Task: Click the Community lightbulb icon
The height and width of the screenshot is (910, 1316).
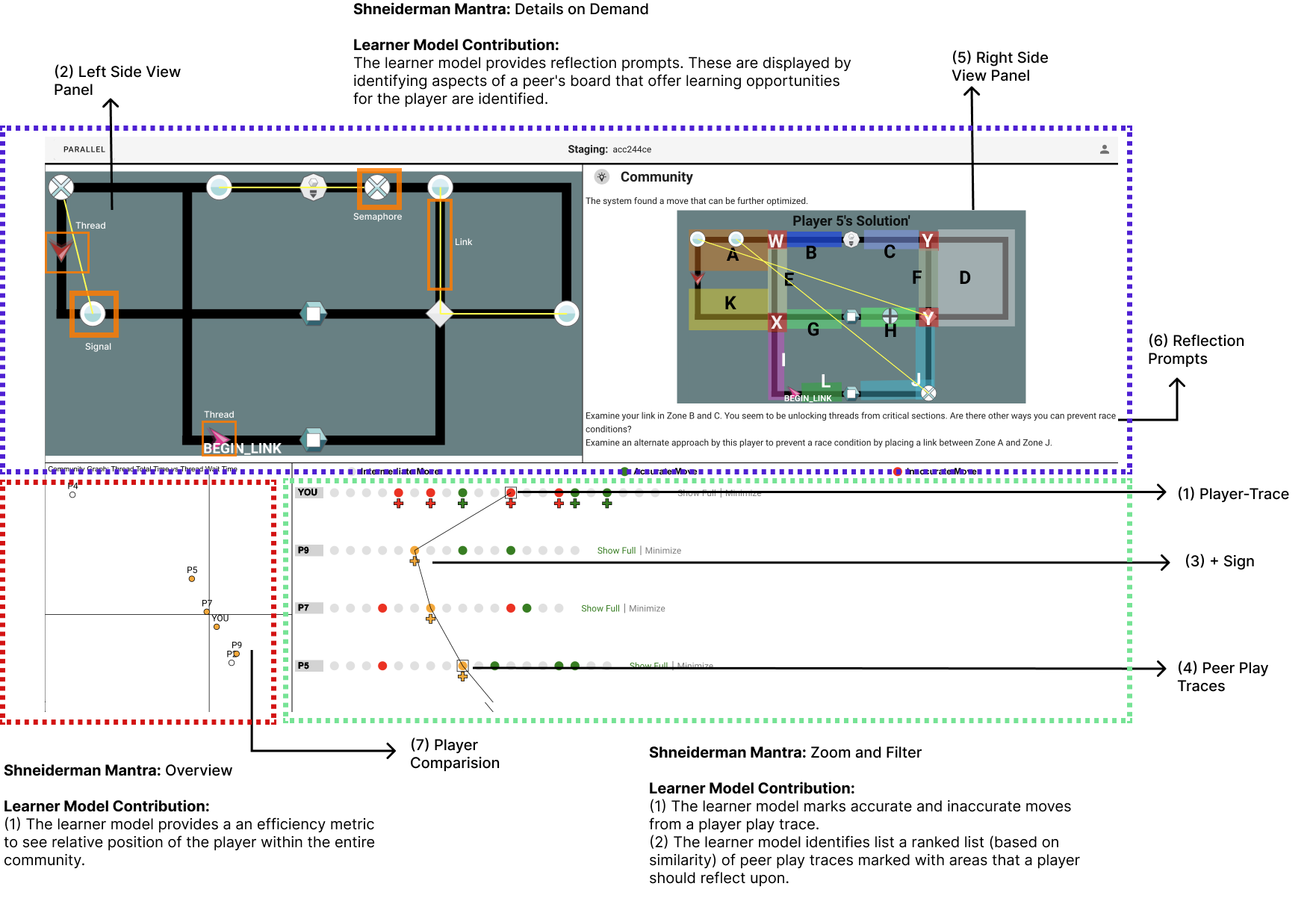Action: [601, 176]
